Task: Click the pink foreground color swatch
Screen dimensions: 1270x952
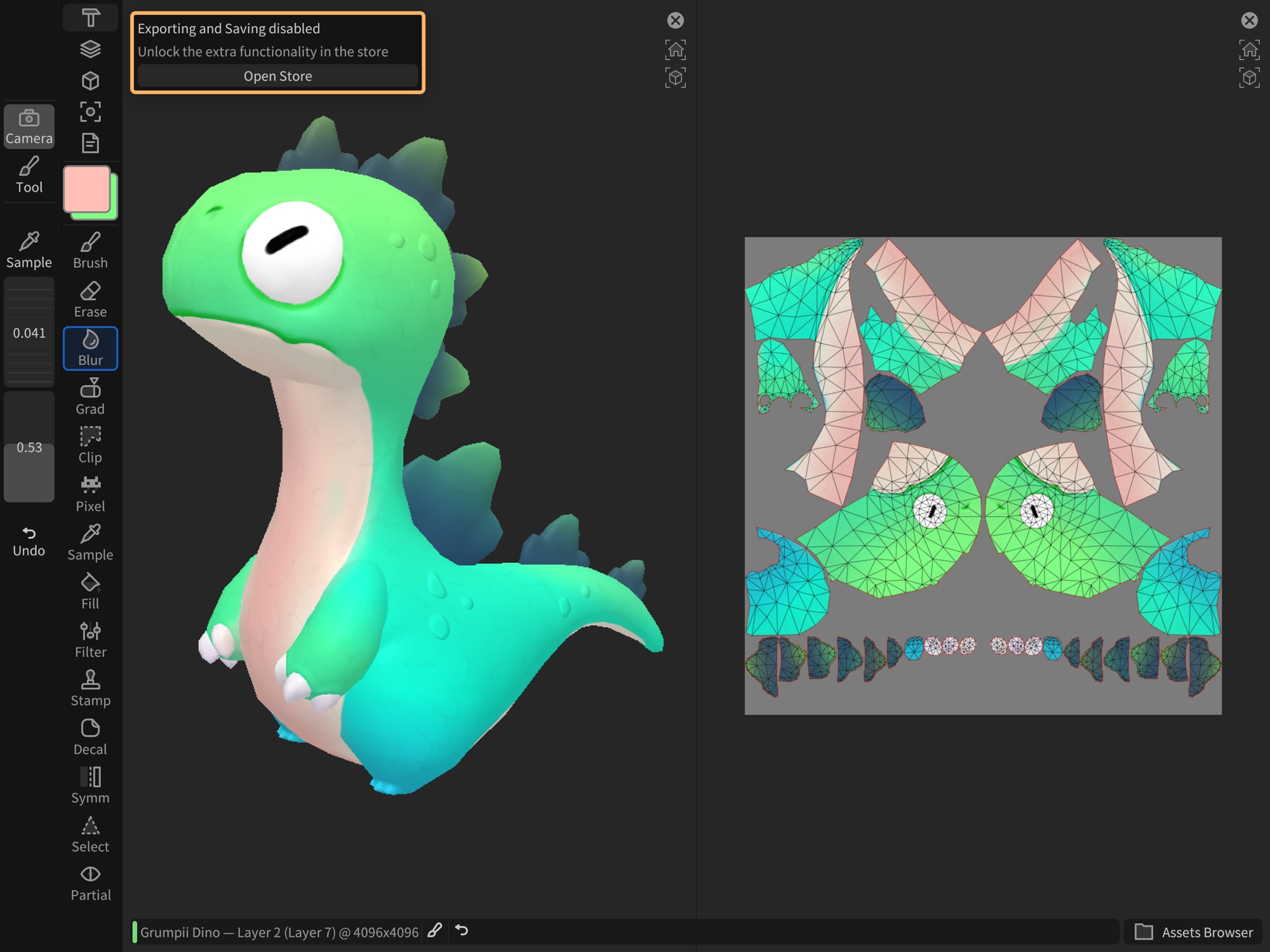Action: tap(86, 189)
